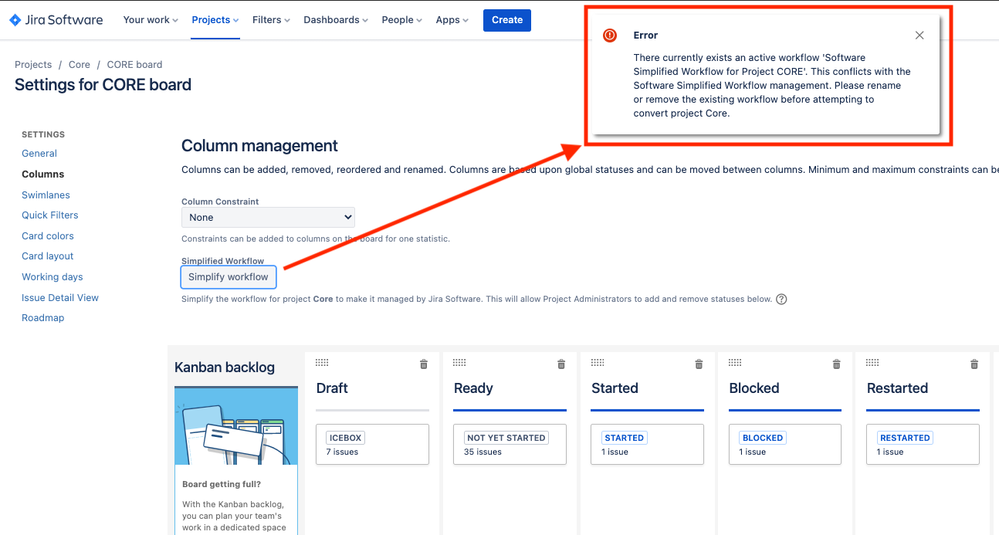Open the Your work menu
This screenshot has width=999, height=535.
(150, 20)
